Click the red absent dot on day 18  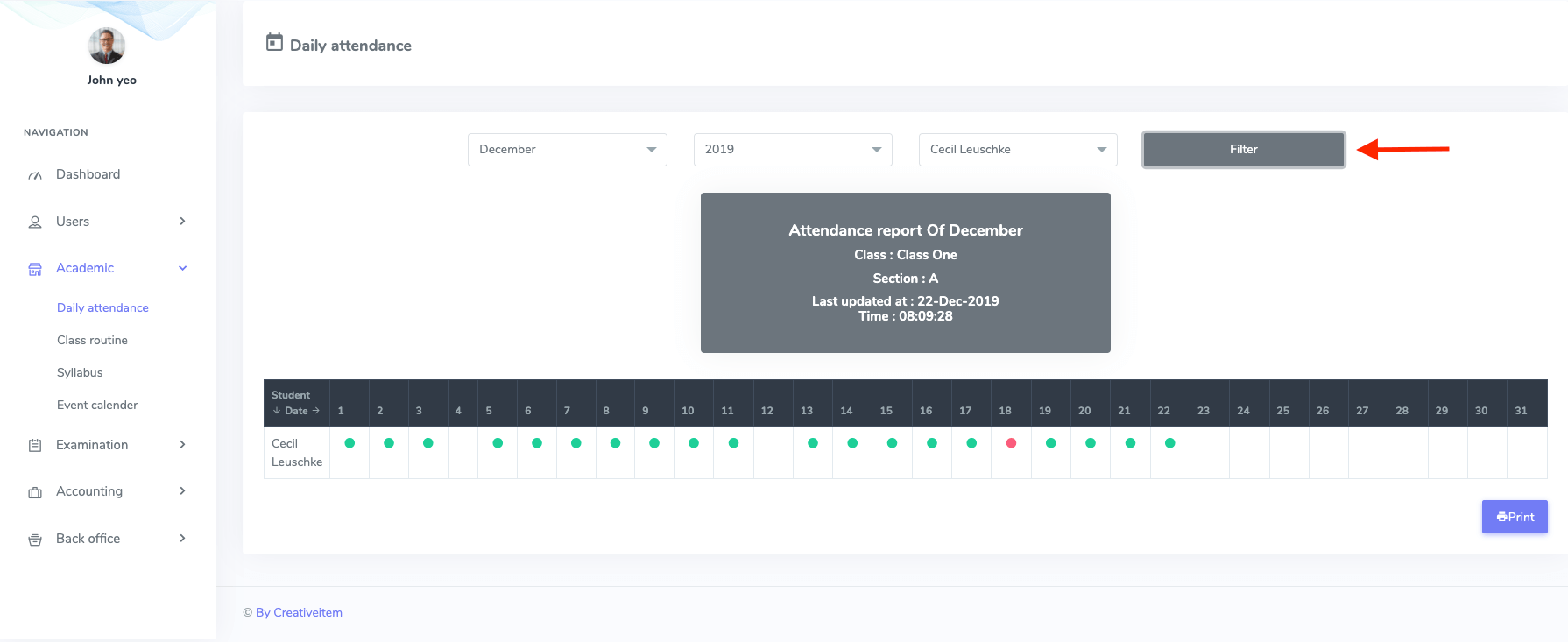[x=1011, y=443]
